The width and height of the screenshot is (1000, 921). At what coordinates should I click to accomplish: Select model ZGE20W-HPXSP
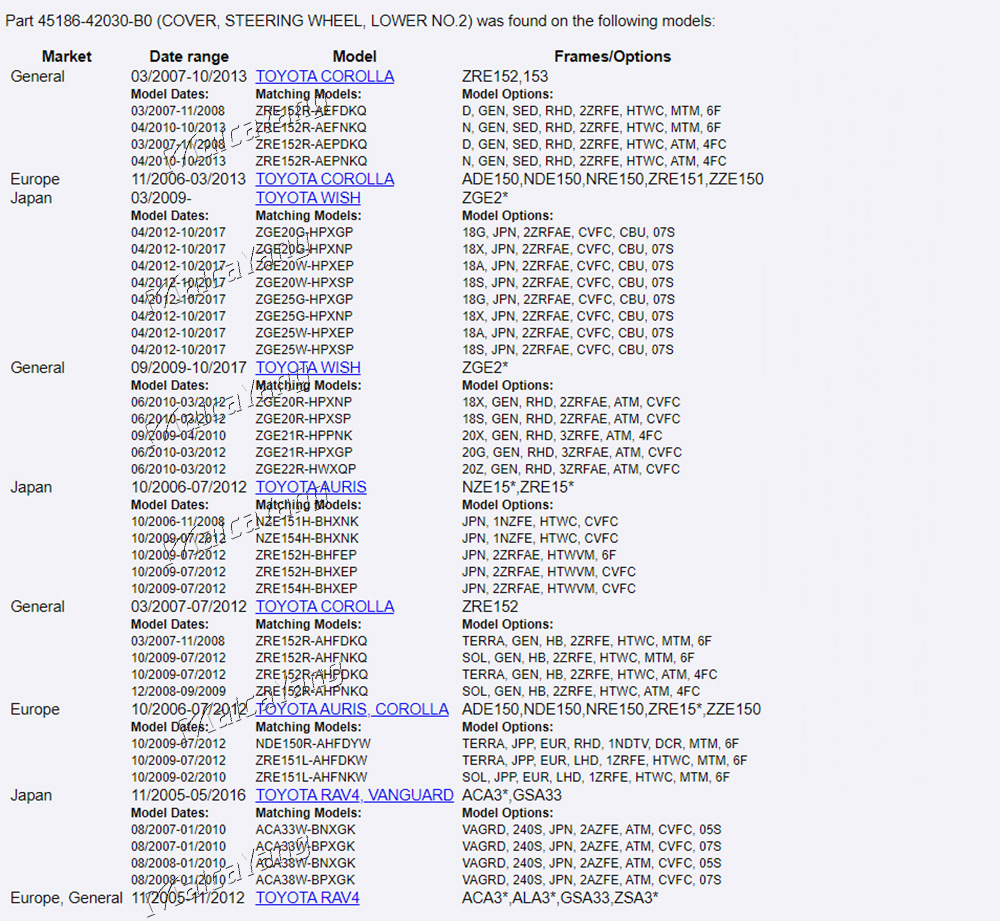tap(305, 283)
